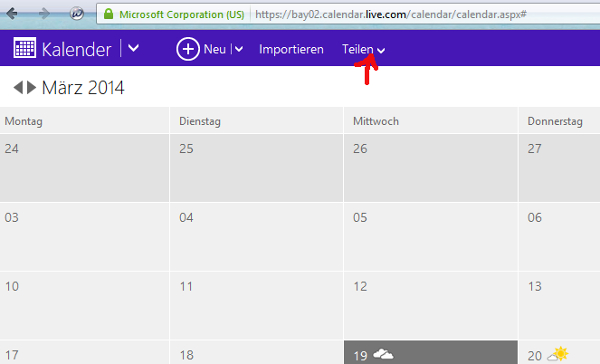Click the Dienstag column header
This screenshot has width=600, height=364.
pyautogui.click(x=256, y=121)
